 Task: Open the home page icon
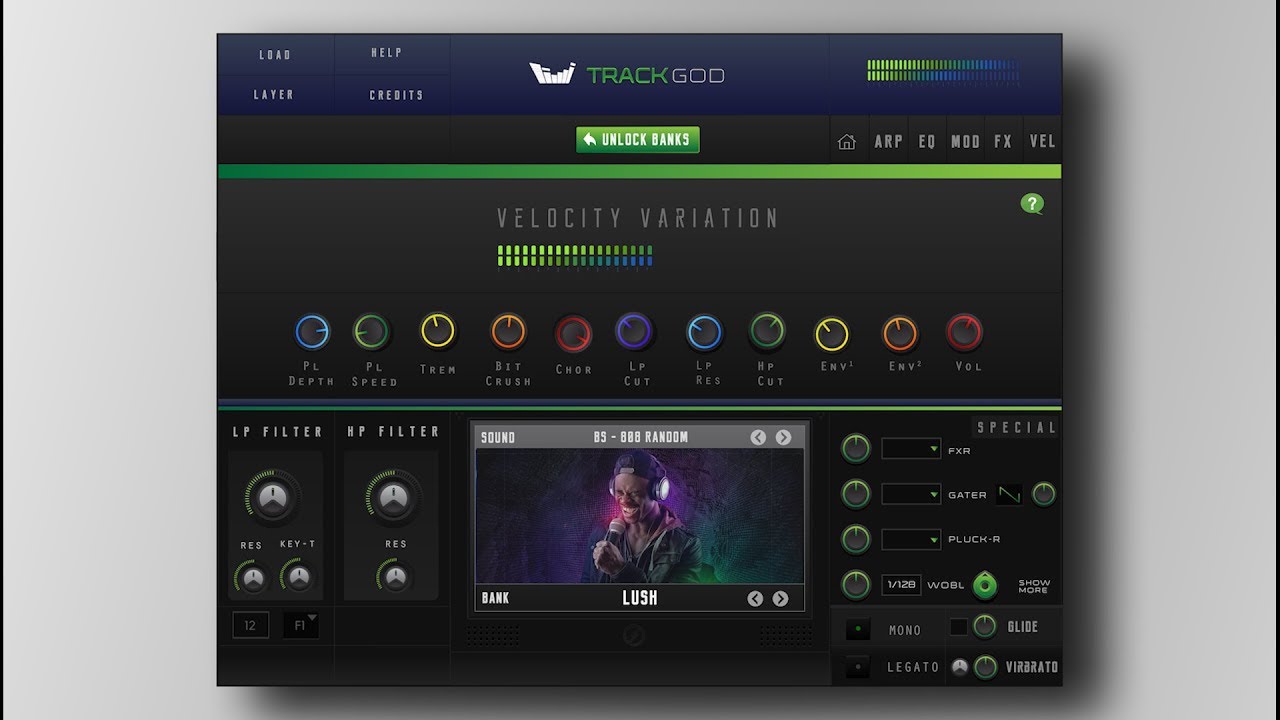[x=847, y=142]
